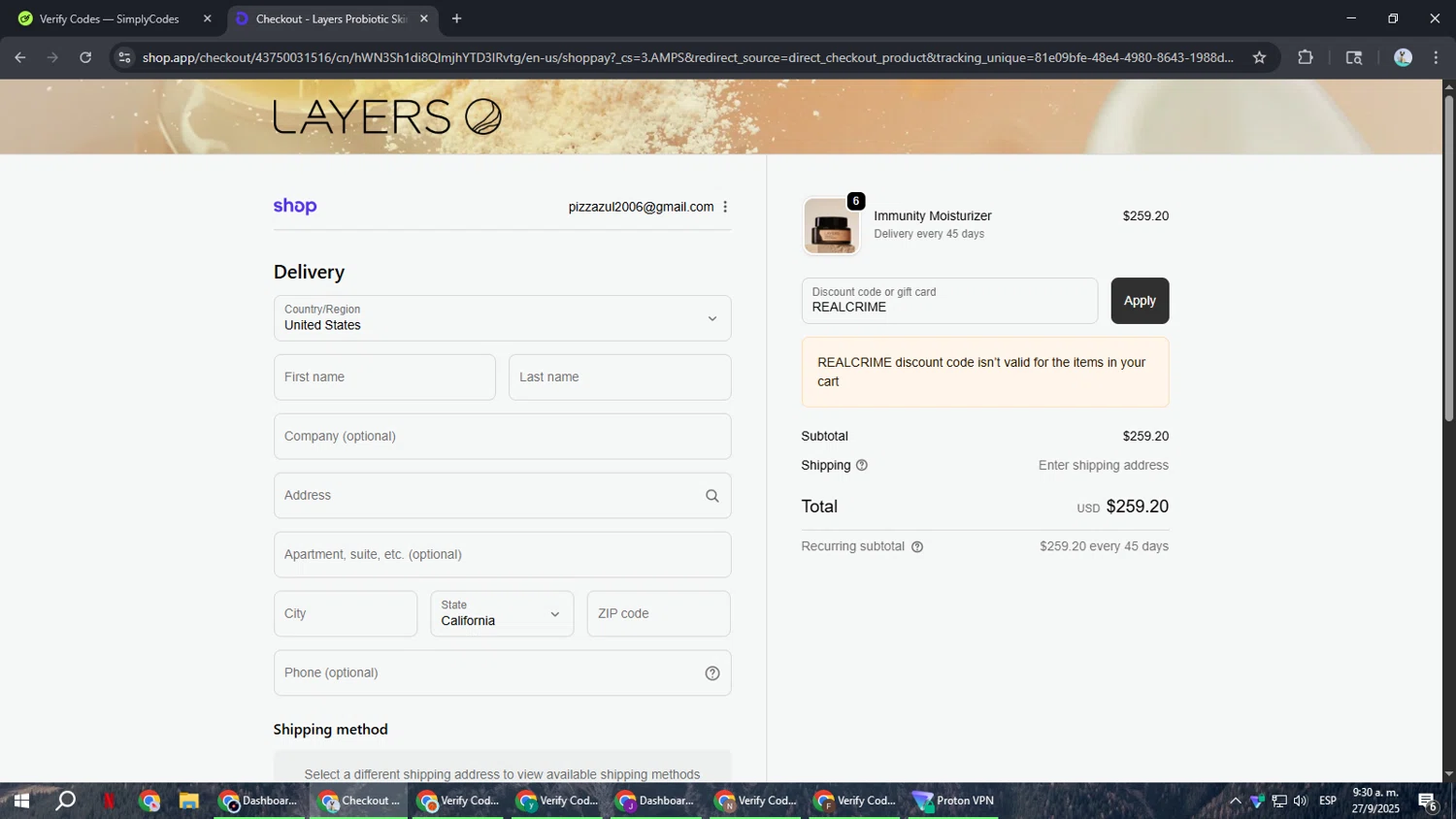
Task: Open clock and date 9:30 a. m.
Action: click(x=1375, y=801)
